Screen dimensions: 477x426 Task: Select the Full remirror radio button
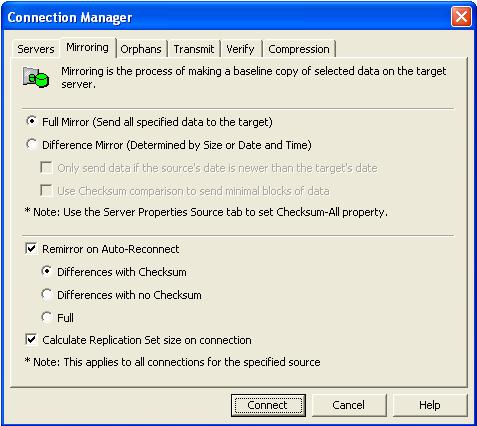(x=47, y=317)
